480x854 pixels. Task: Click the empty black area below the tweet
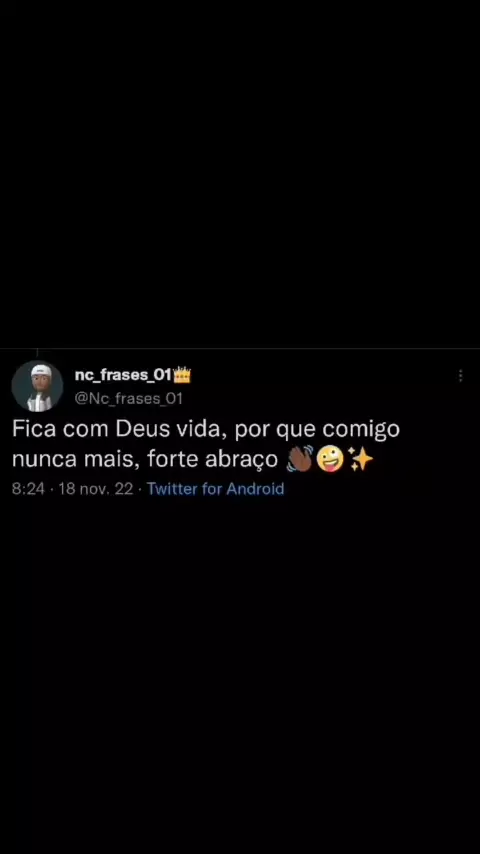click(x=240, y=675)
